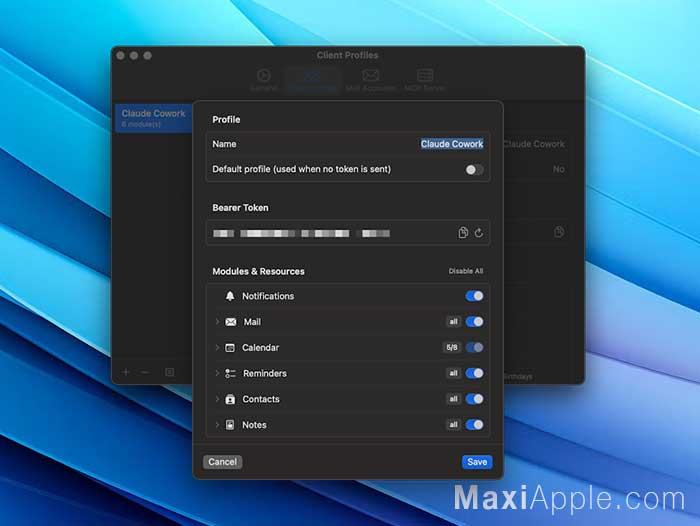Click the Reminders 'all' badge
Screen dimensions: 700x526
pos(453,373)
